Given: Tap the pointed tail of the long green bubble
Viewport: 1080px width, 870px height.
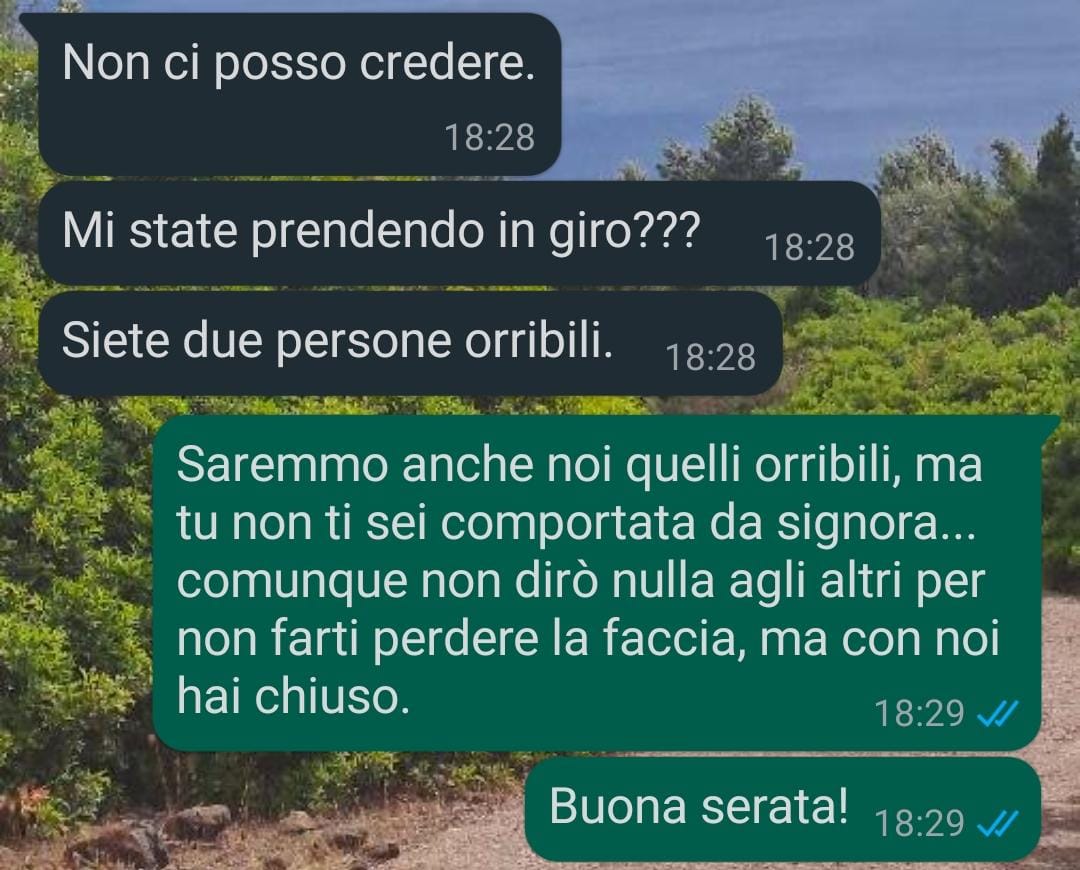Looking at the screenshot, I should [x=1050, y=422].
